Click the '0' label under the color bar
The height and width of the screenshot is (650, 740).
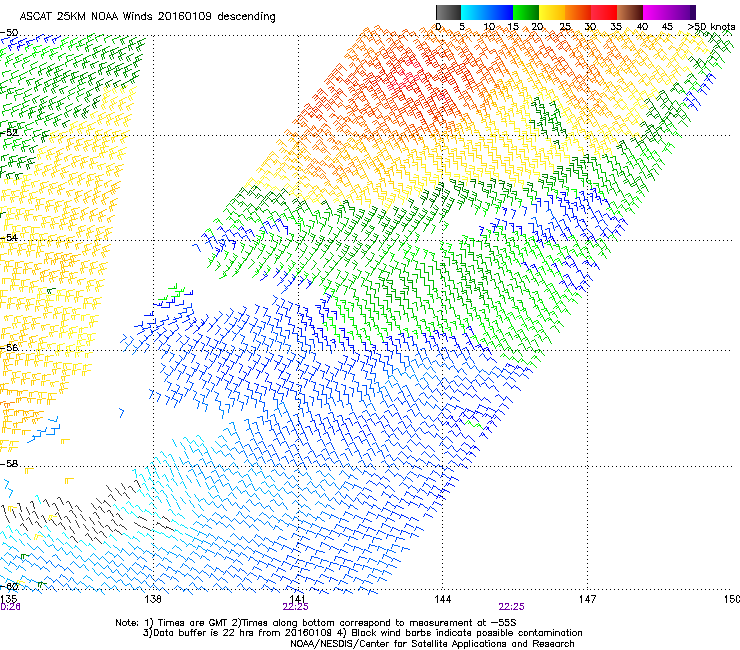click(438, 27)
